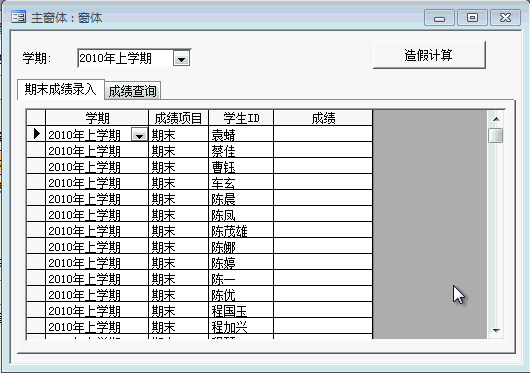Click the form icon in title bar
Image resolution: width=530 pixels, height=373 pixels.
(18, 17)
